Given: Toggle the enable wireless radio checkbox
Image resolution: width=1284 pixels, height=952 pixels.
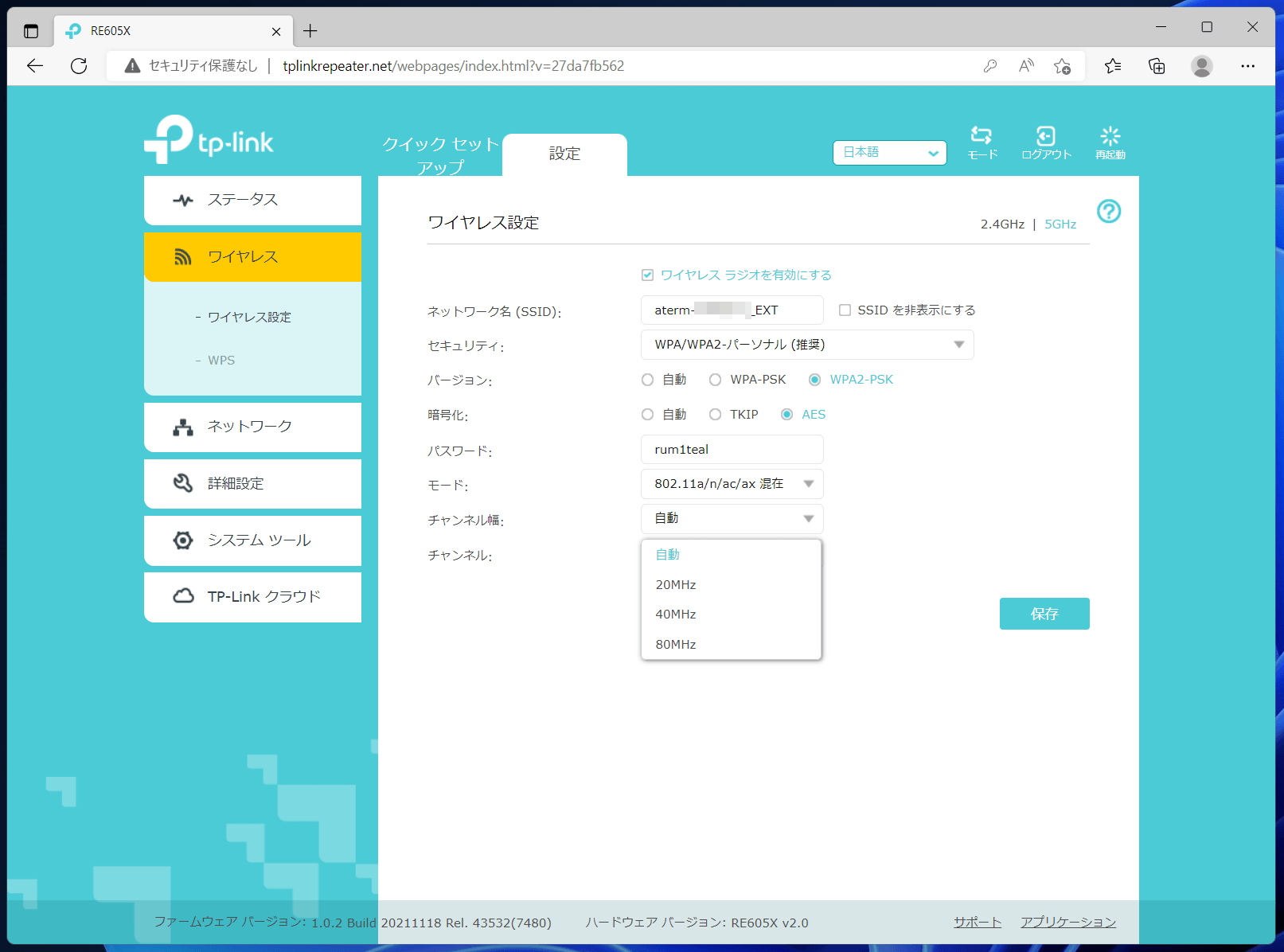Looking at the screenshot, I should point(647,275).
